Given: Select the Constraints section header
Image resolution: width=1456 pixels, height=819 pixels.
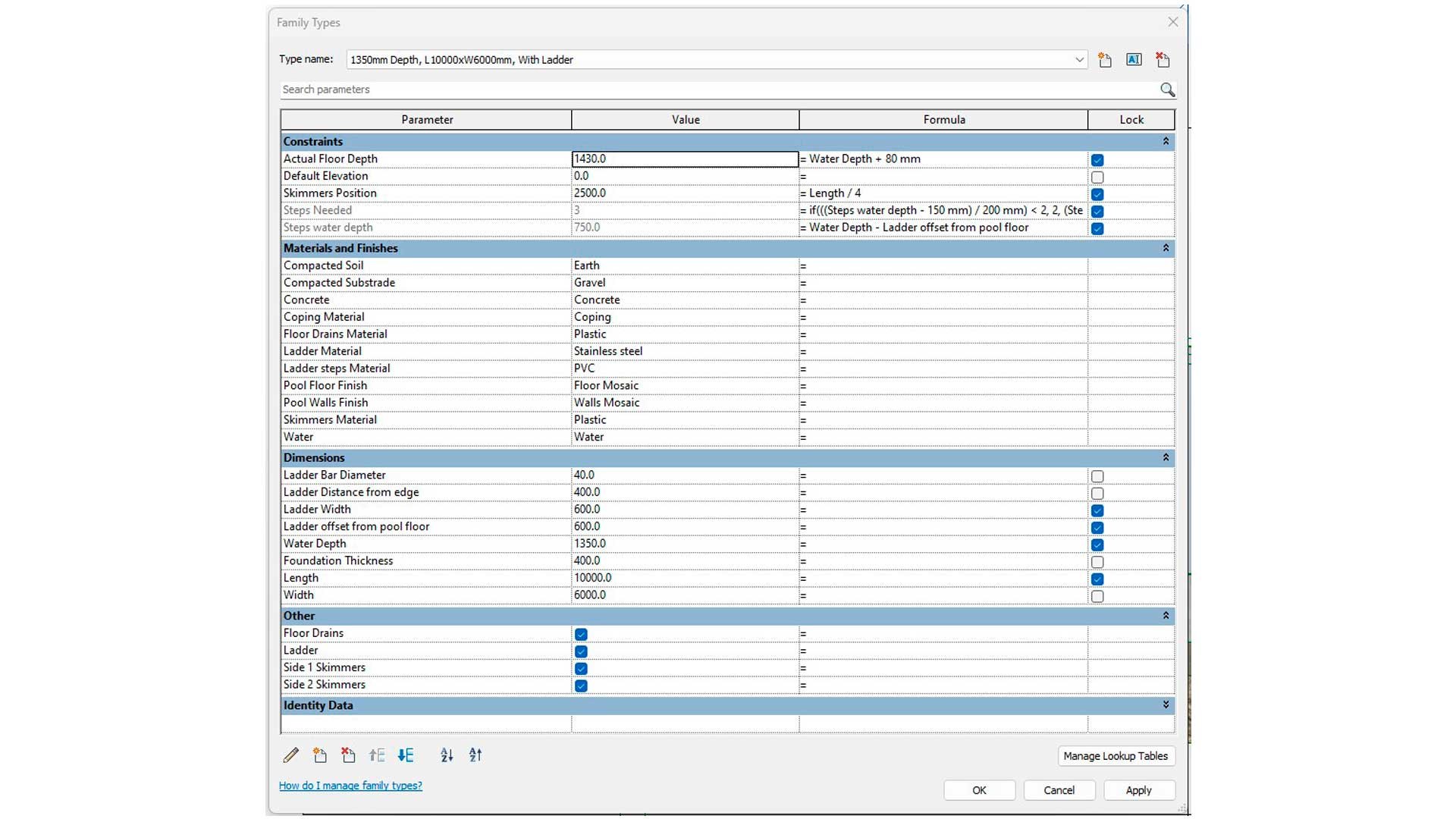Looking at the screenshot, I should point(727,140).
